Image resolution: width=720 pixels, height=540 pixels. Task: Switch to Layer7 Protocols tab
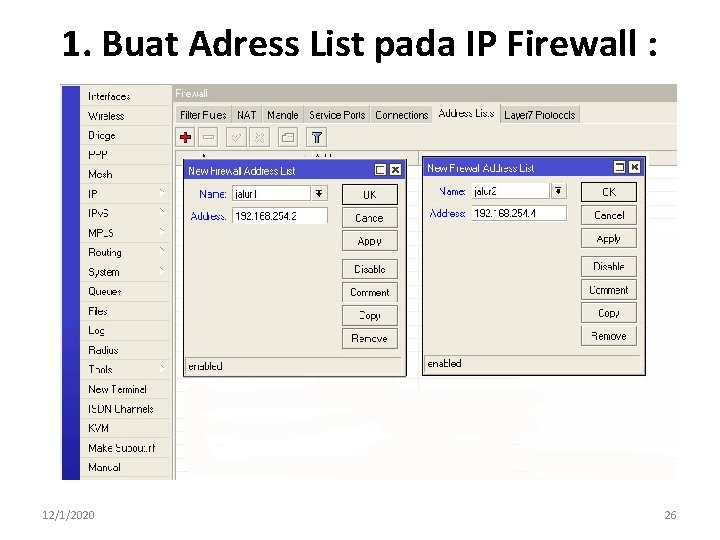[540, 115]
